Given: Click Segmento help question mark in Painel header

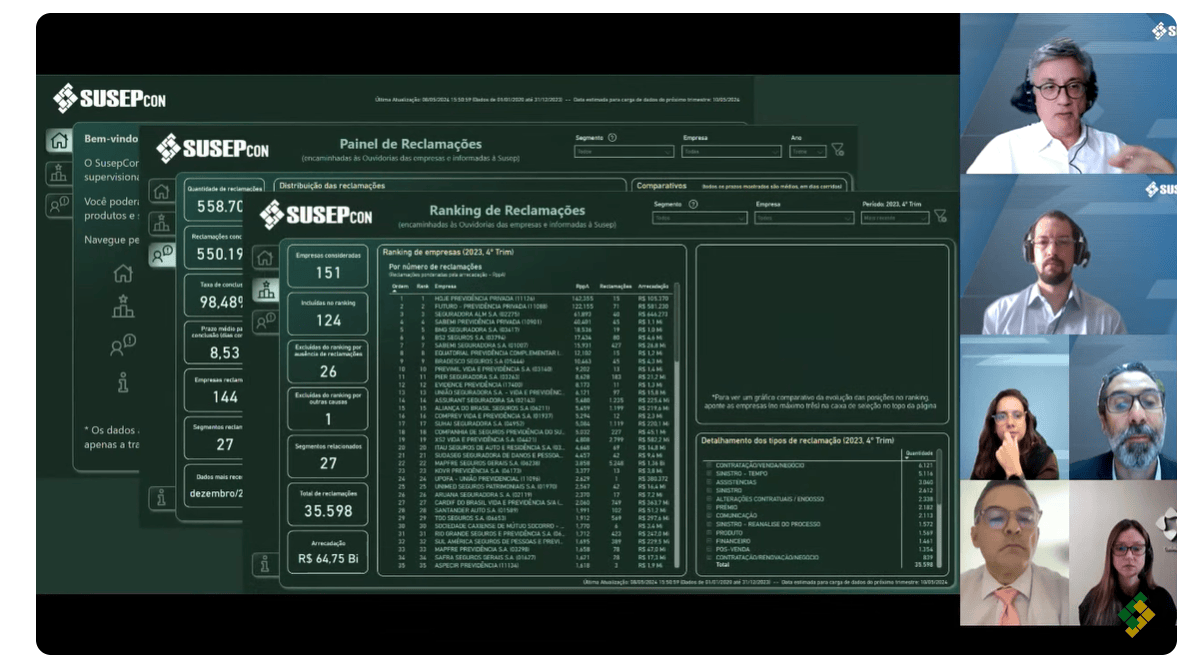Looking at the screenshot, I should 612,138.
